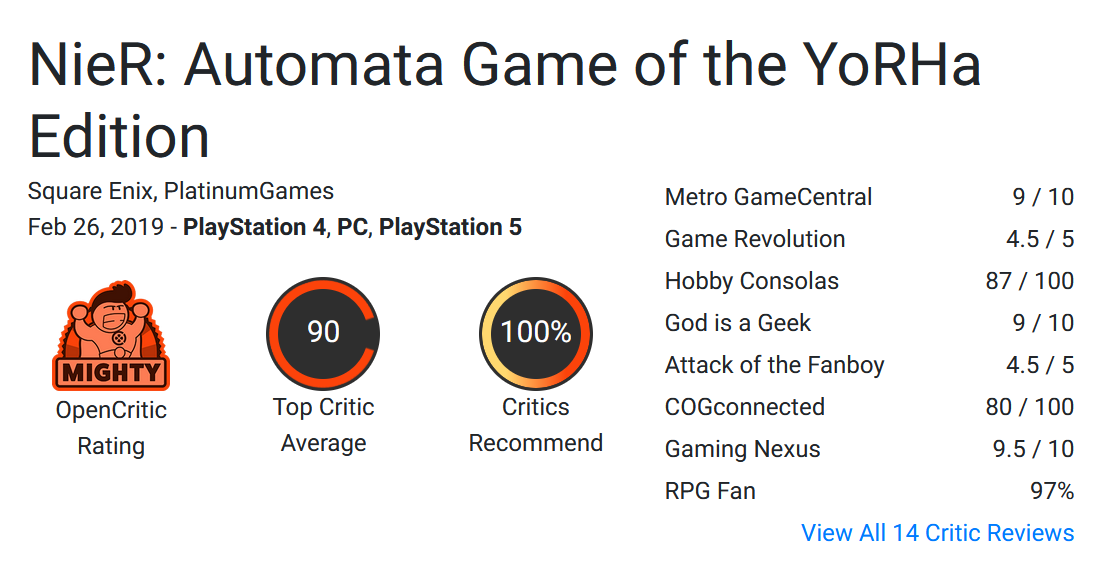The width and height of the screenshot is (1094, 582).
Task: Select the PC platform link
Action: tap(352, 227)
